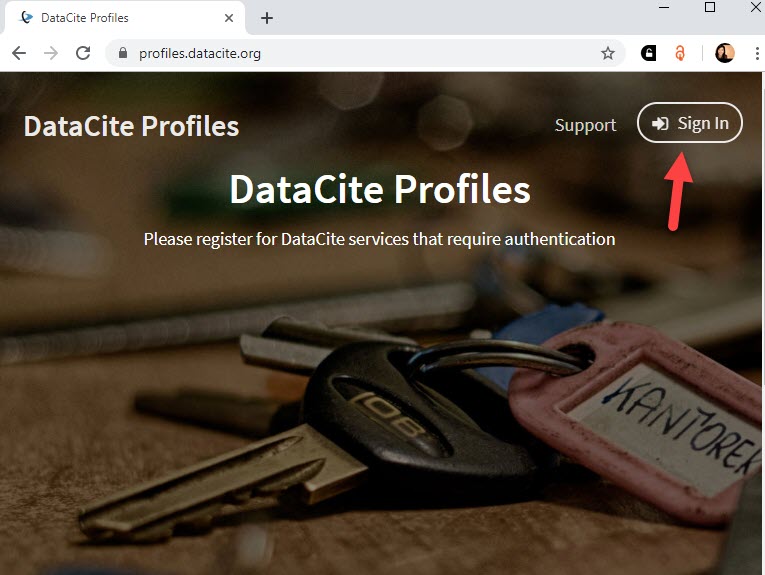This screenshot has height=575, width=765.
Task: Close the DataCite Profiles tab
Action: tap(228, 18)
